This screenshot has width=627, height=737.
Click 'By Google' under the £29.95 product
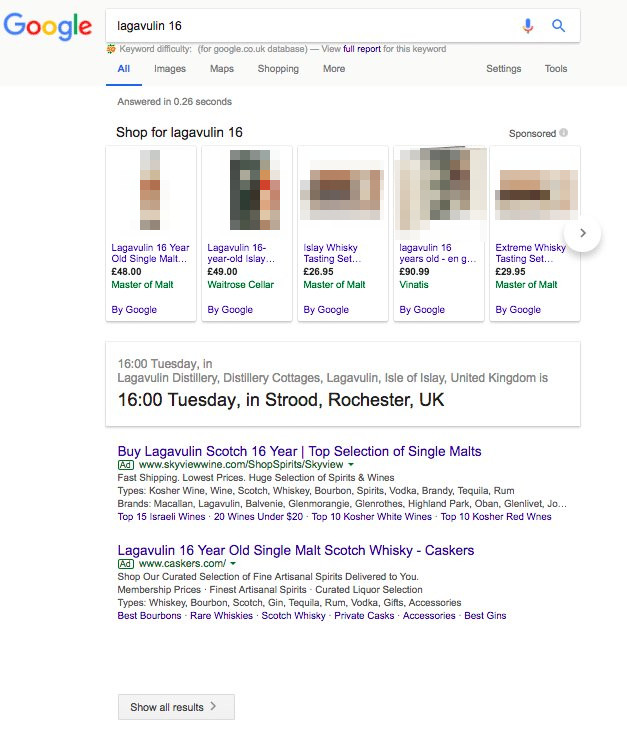(x=518, y=310)
